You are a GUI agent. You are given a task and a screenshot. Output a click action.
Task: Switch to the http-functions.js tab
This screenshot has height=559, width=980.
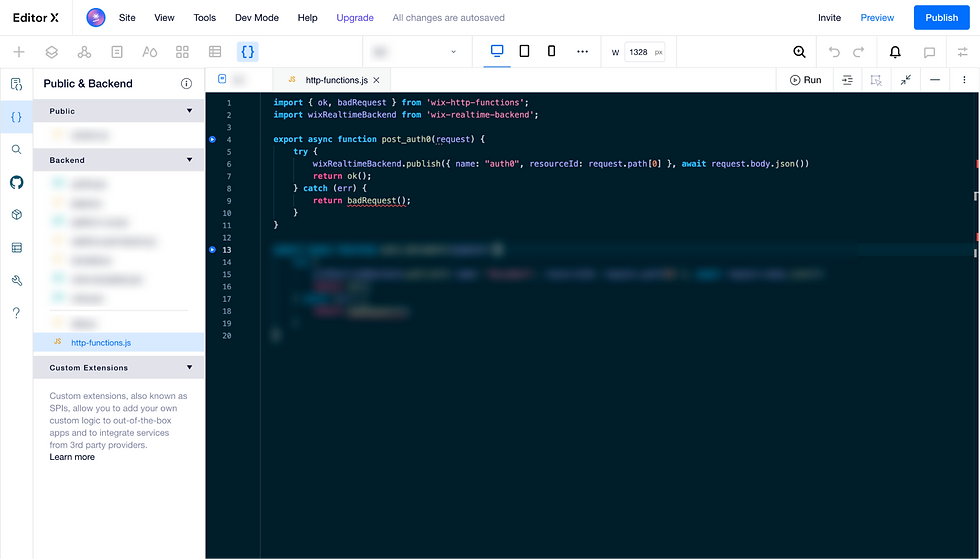[331, 80]
